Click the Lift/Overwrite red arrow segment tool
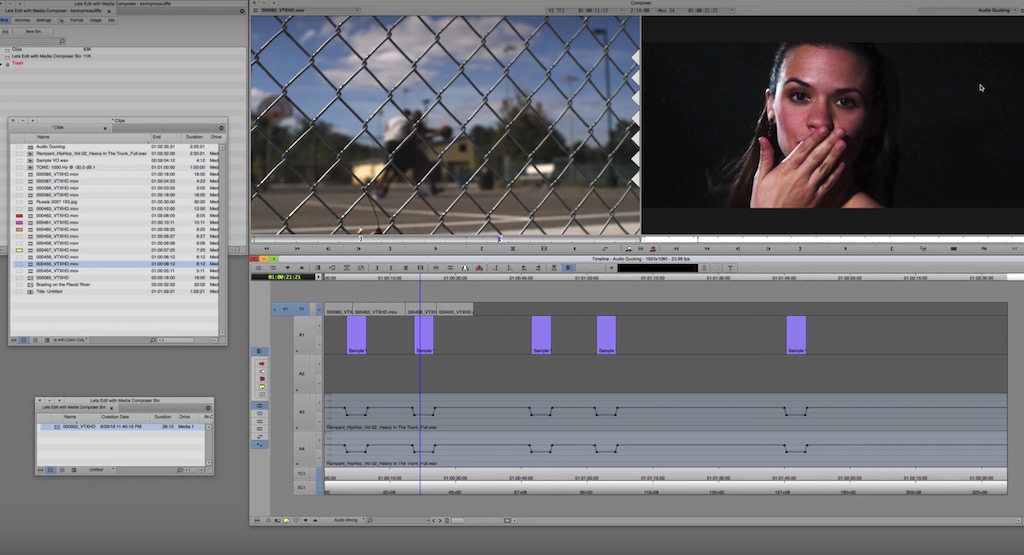The image size is (1024, 555). pos(261,364)
